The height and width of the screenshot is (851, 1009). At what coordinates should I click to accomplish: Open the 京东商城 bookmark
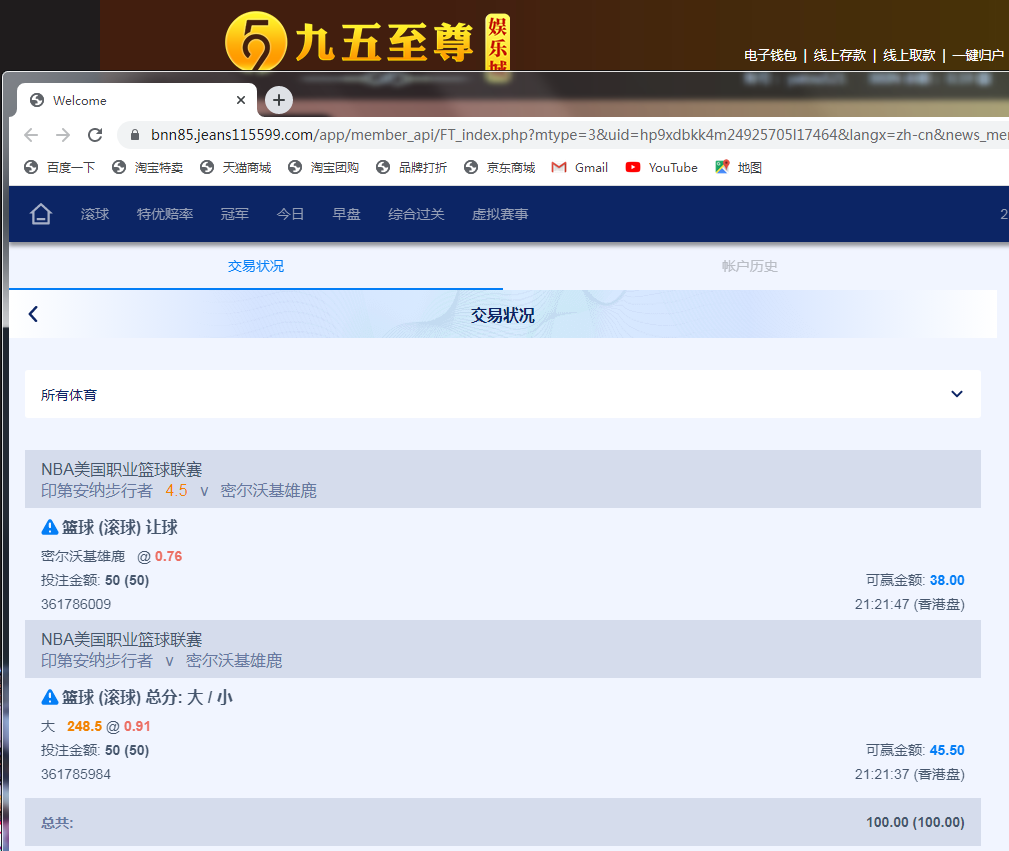click(x=500, y=167)
